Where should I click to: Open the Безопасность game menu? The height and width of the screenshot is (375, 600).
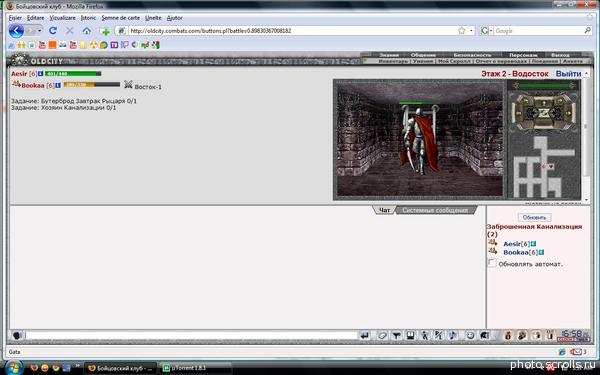click(472, 55)
